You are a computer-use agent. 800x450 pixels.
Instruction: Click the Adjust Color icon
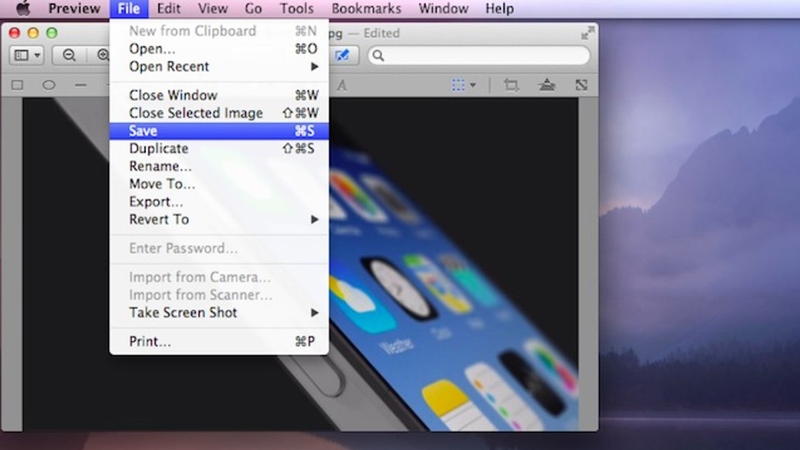click(x=547, y=85)
